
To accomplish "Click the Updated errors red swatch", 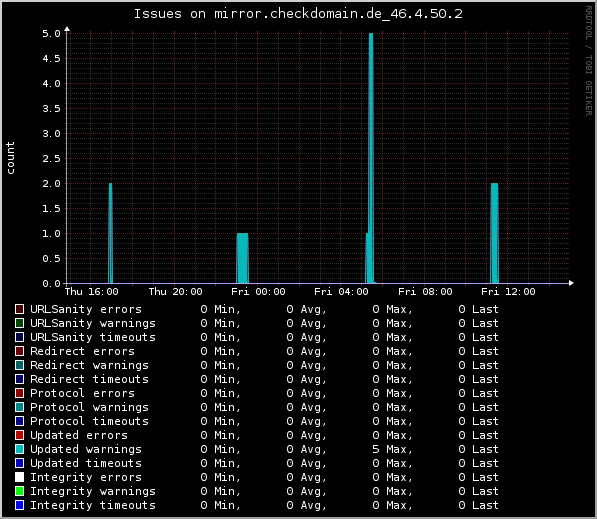I will (19, 435).
